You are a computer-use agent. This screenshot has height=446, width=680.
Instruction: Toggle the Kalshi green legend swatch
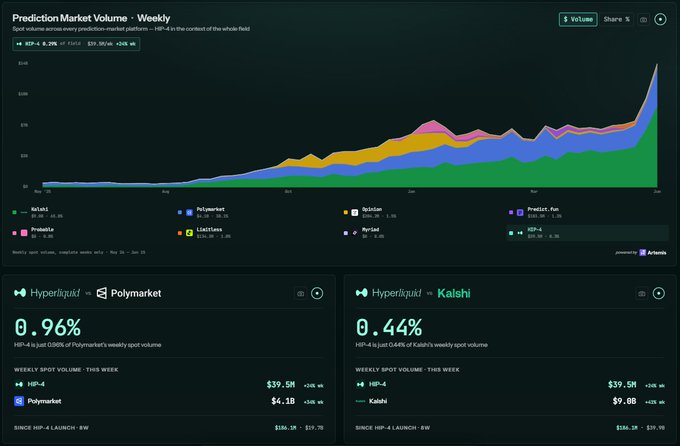click(14, 212)
